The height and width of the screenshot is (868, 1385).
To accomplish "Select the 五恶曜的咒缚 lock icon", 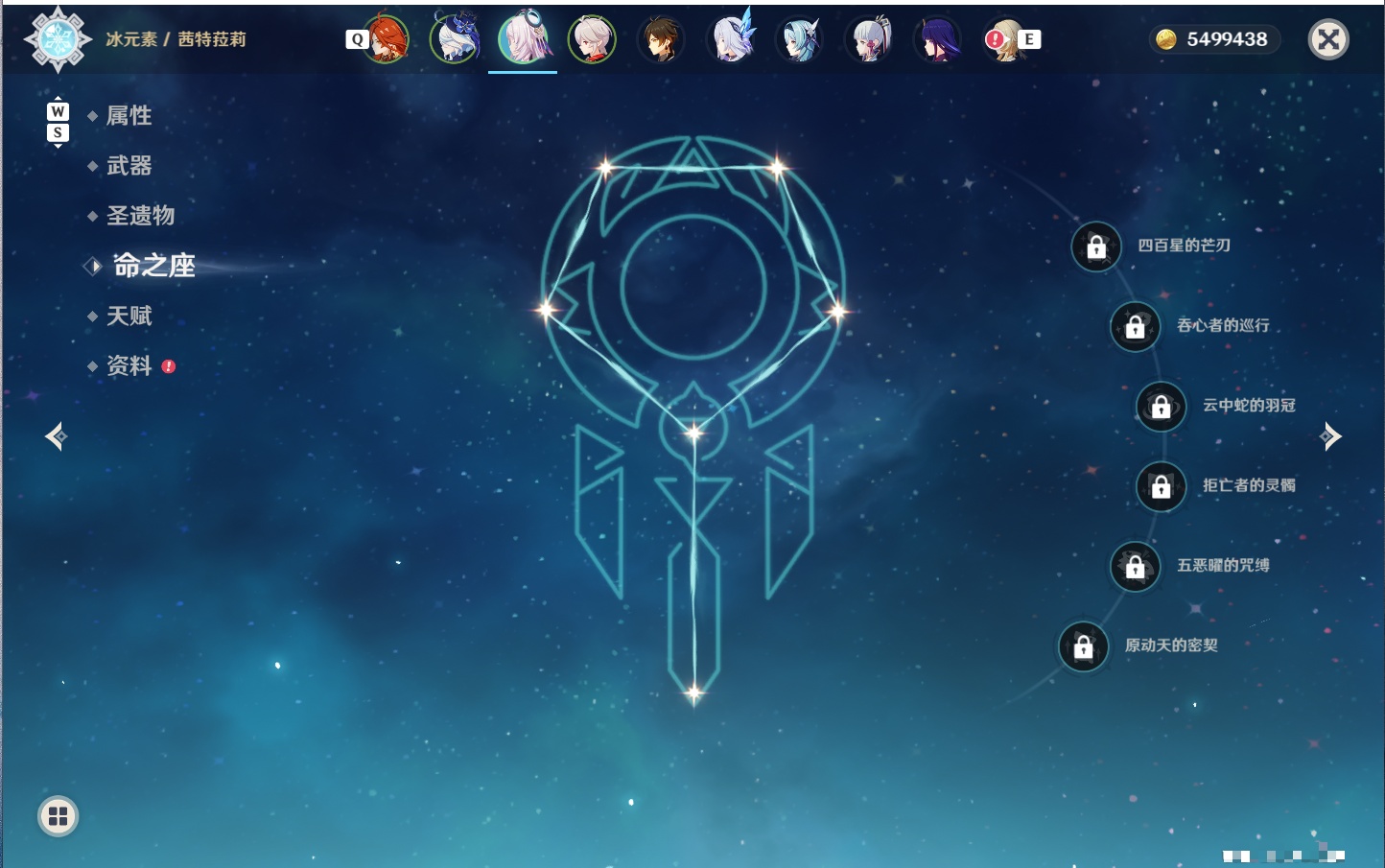I will tap(1136, 566).
